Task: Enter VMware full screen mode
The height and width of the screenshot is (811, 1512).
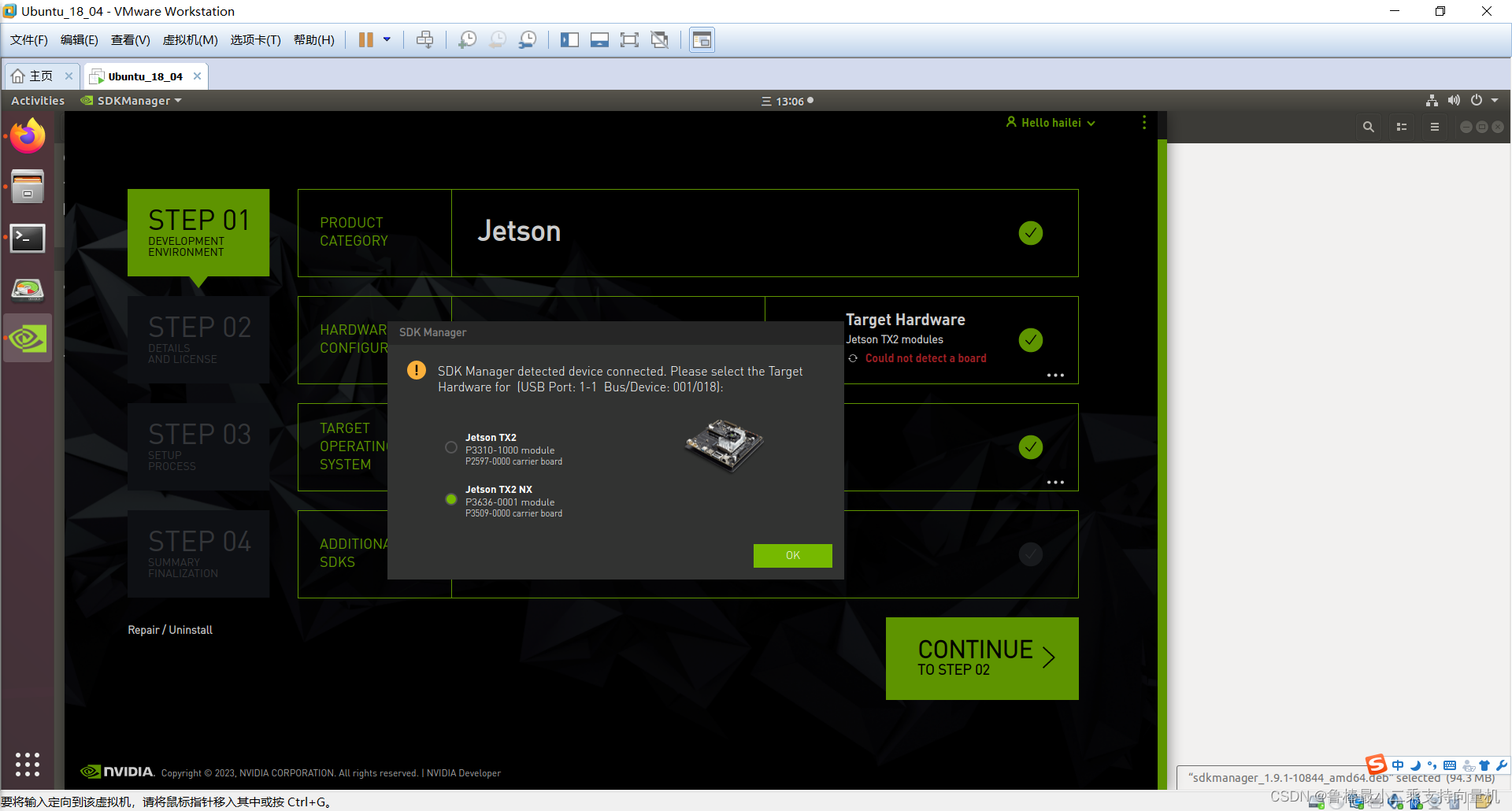Action: click(x=629, y=40)
